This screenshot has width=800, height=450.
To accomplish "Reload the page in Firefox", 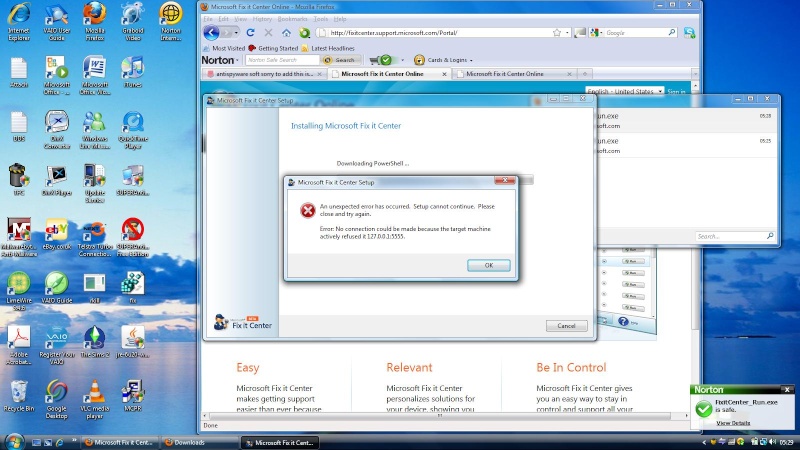I will [250, 33].
